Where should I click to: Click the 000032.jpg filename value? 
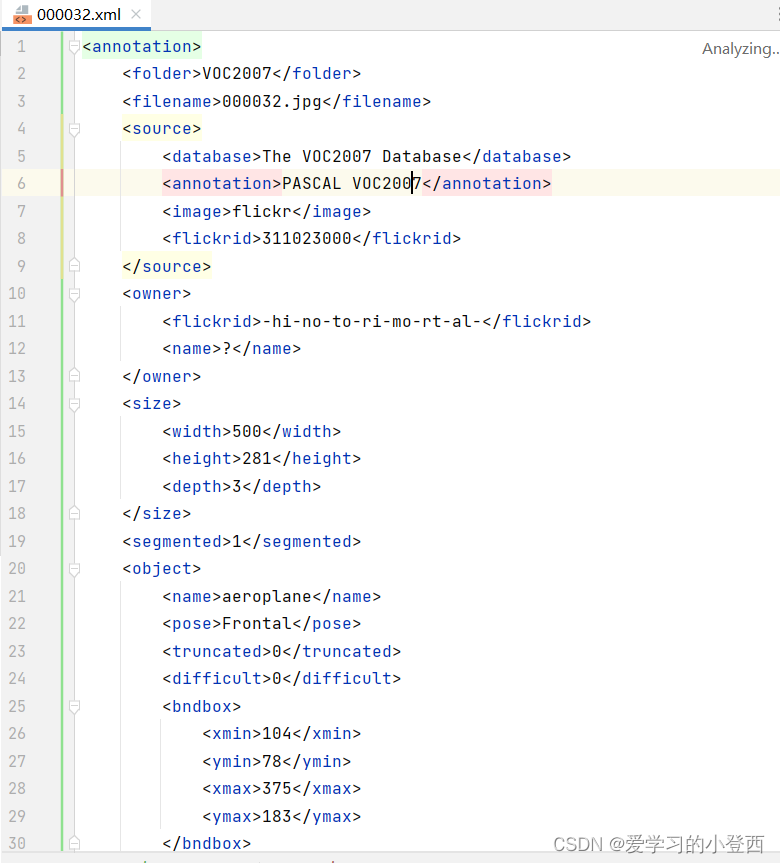pos(272,101)
